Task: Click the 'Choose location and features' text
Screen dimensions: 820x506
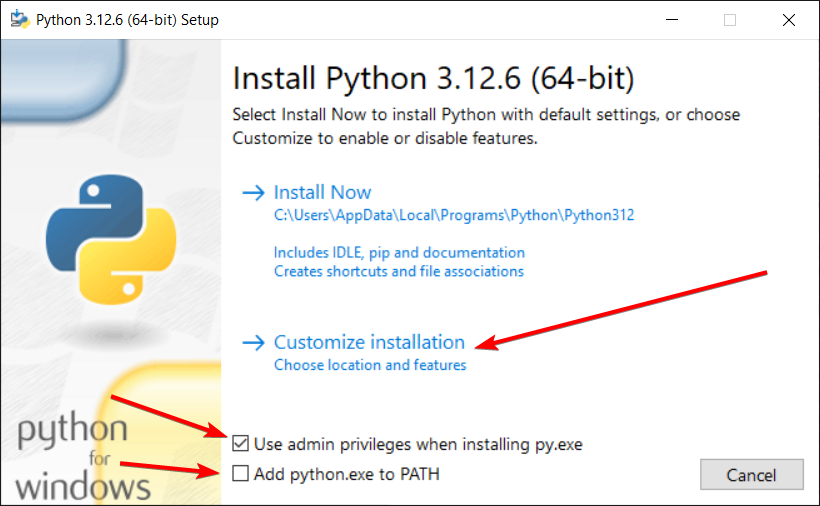Action: (x=370, y=365)
